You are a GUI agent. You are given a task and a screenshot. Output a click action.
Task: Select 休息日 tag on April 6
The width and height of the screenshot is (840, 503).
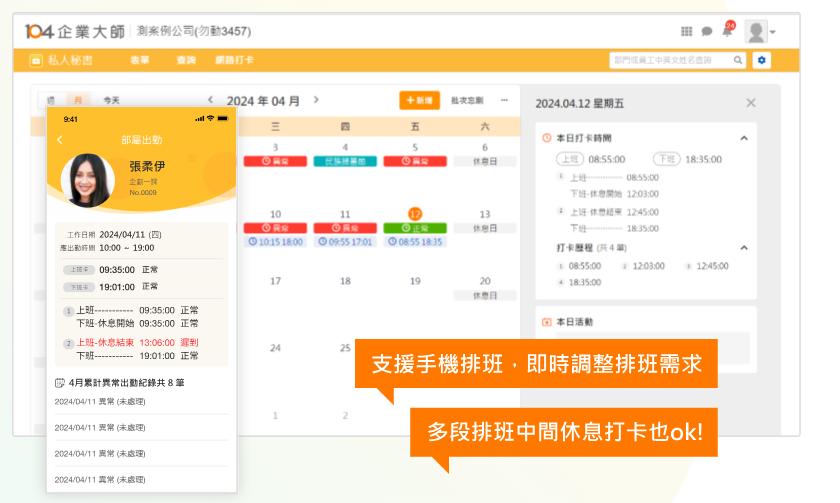pos(485,161)
